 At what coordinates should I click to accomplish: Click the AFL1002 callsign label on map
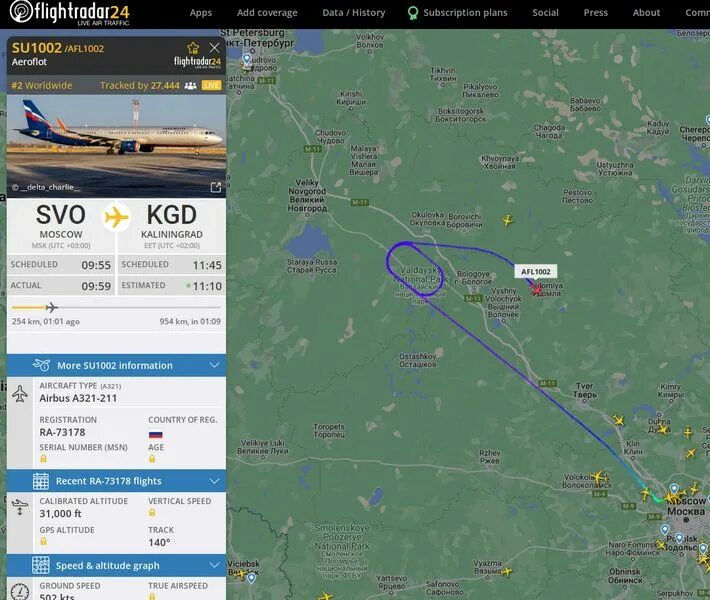click(x=536, y=272)
